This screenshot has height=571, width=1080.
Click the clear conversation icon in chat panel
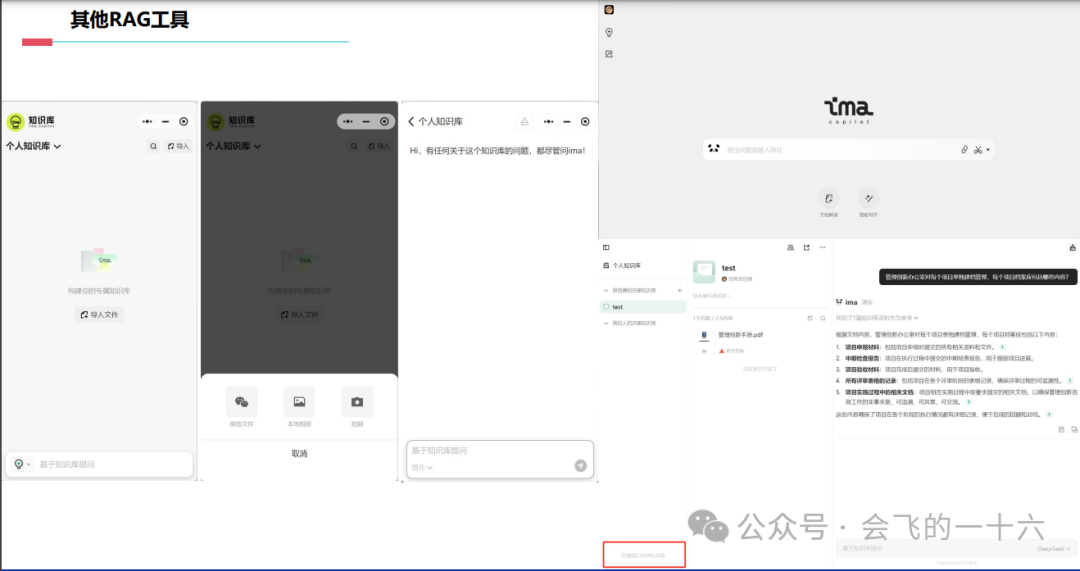pos(524,121)
